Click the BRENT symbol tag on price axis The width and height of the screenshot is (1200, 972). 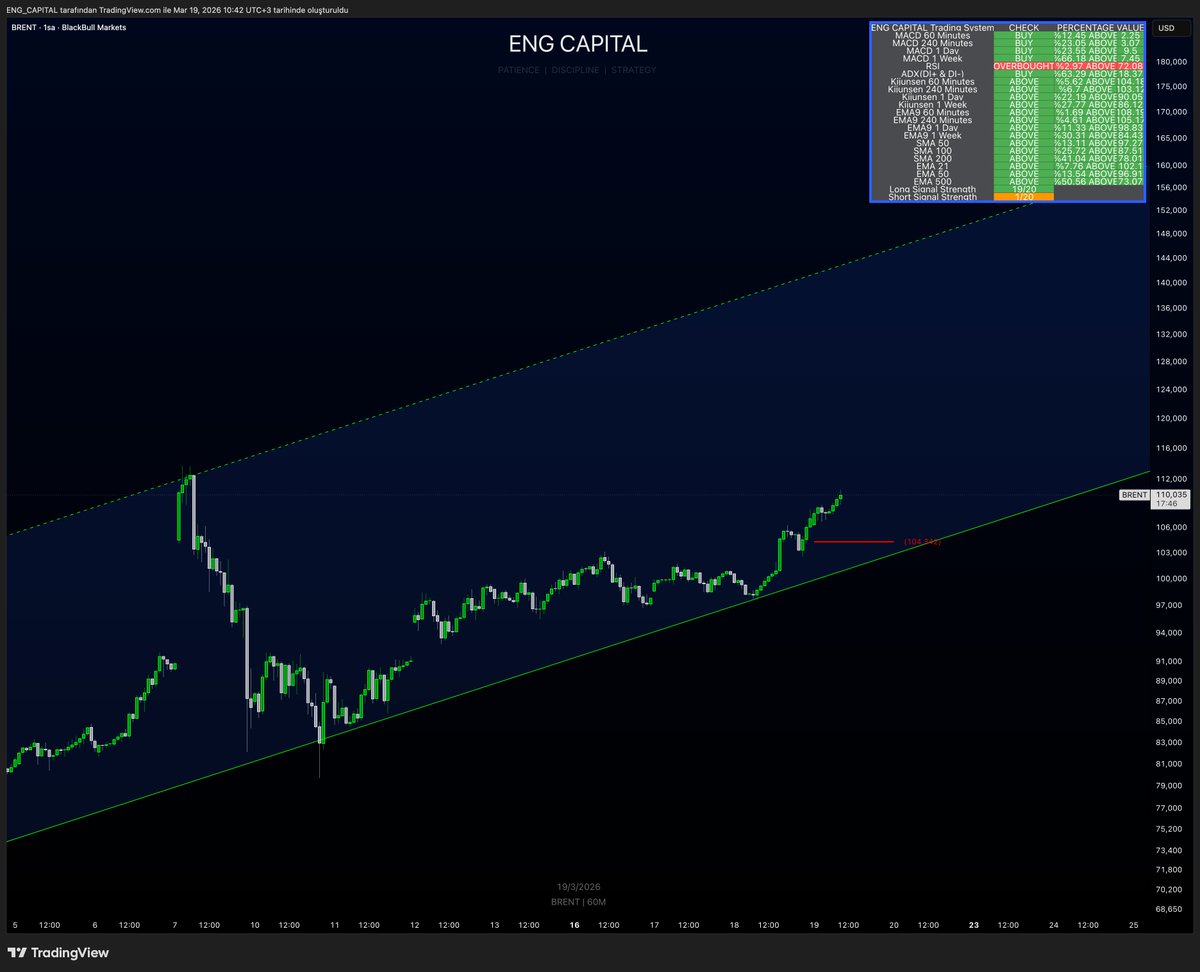tap(1134, 495)
